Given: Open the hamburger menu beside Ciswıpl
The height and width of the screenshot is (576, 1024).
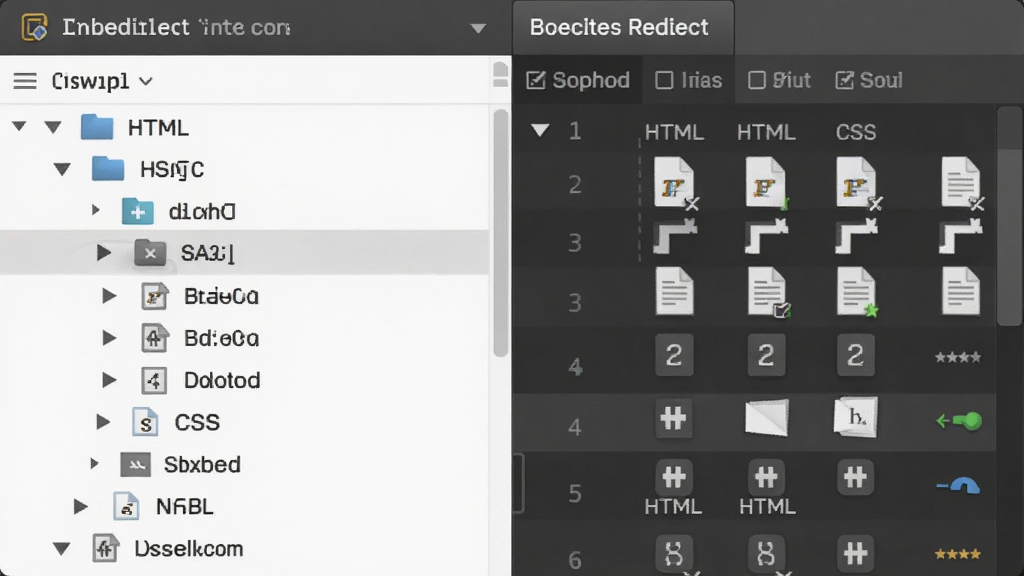Looking at the screenshot, I should tap(25, 81).
